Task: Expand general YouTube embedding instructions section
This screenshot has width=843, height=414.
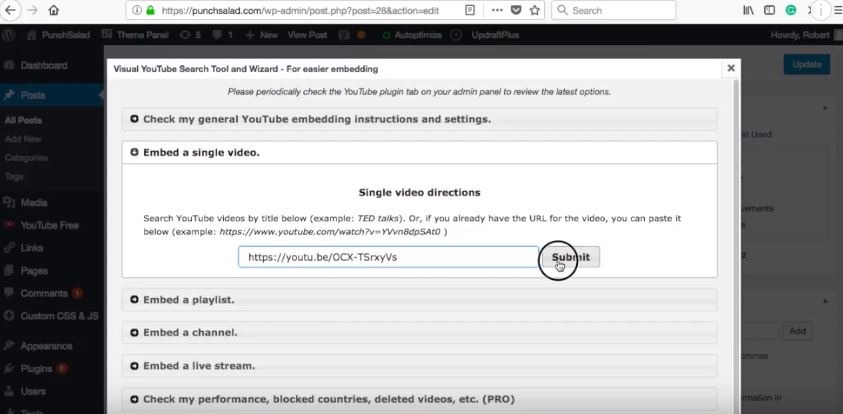Action: 419,119
